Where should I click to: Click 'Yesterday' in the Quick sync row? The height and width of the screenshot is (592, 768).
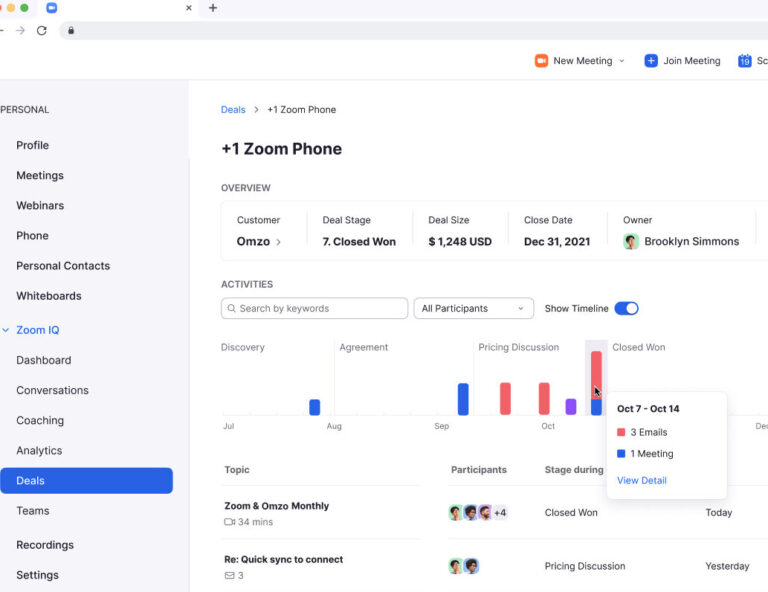pos(727,566)
